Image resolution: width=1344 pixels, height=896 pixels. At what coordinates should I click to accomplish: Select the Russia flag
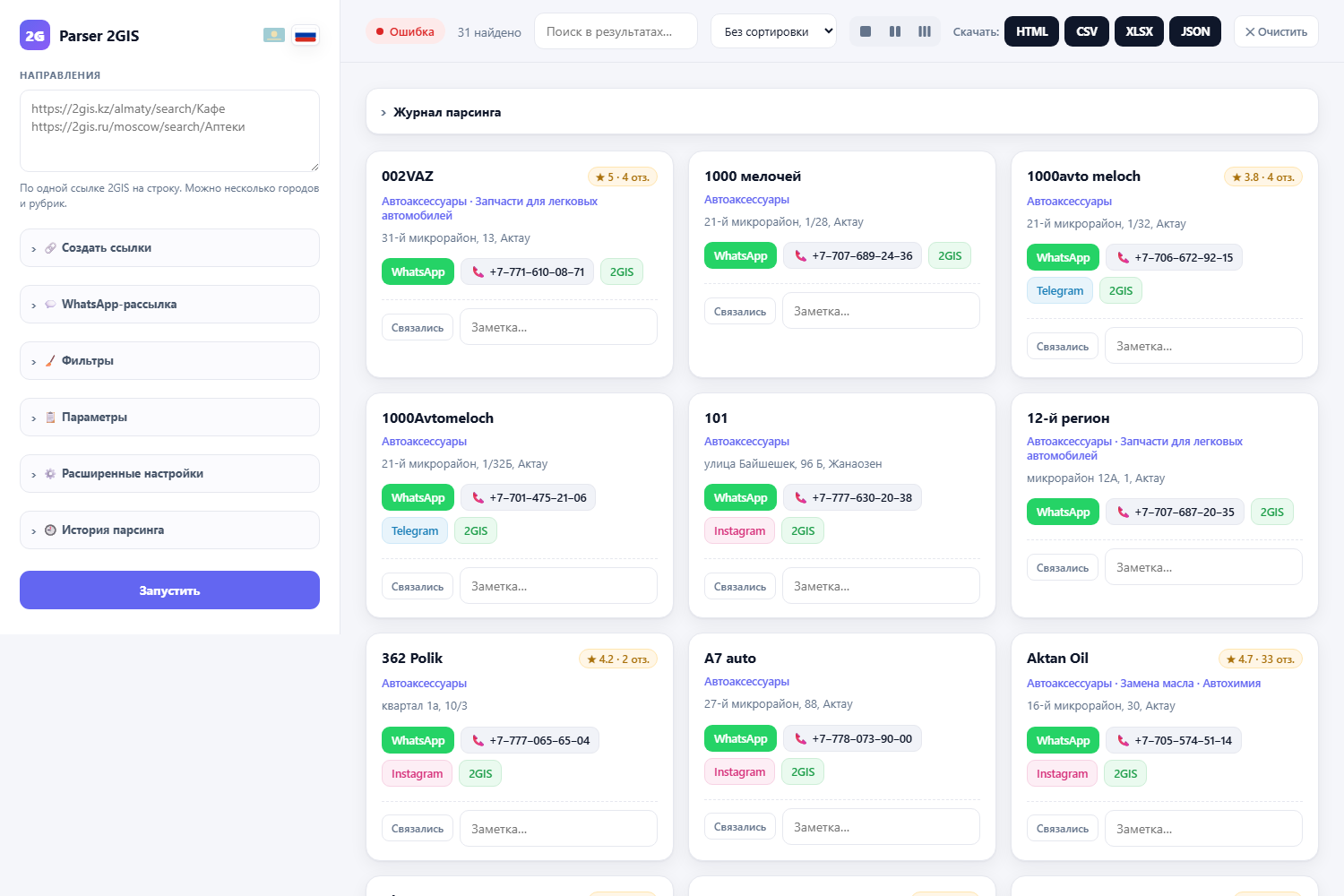click(306, 36)
